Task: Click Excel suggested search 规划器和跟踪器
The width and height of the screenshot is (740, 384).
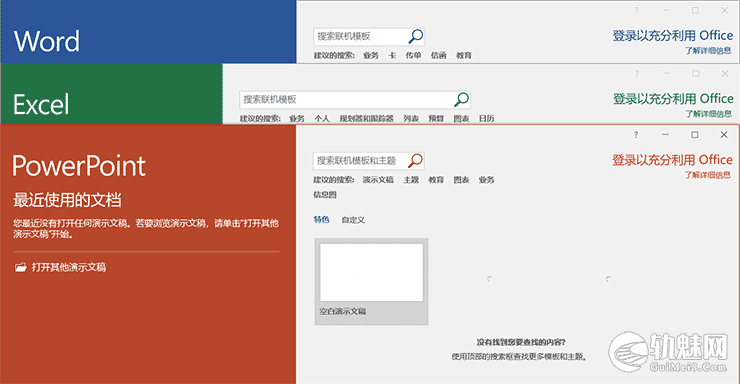Action: pos(367,118)
